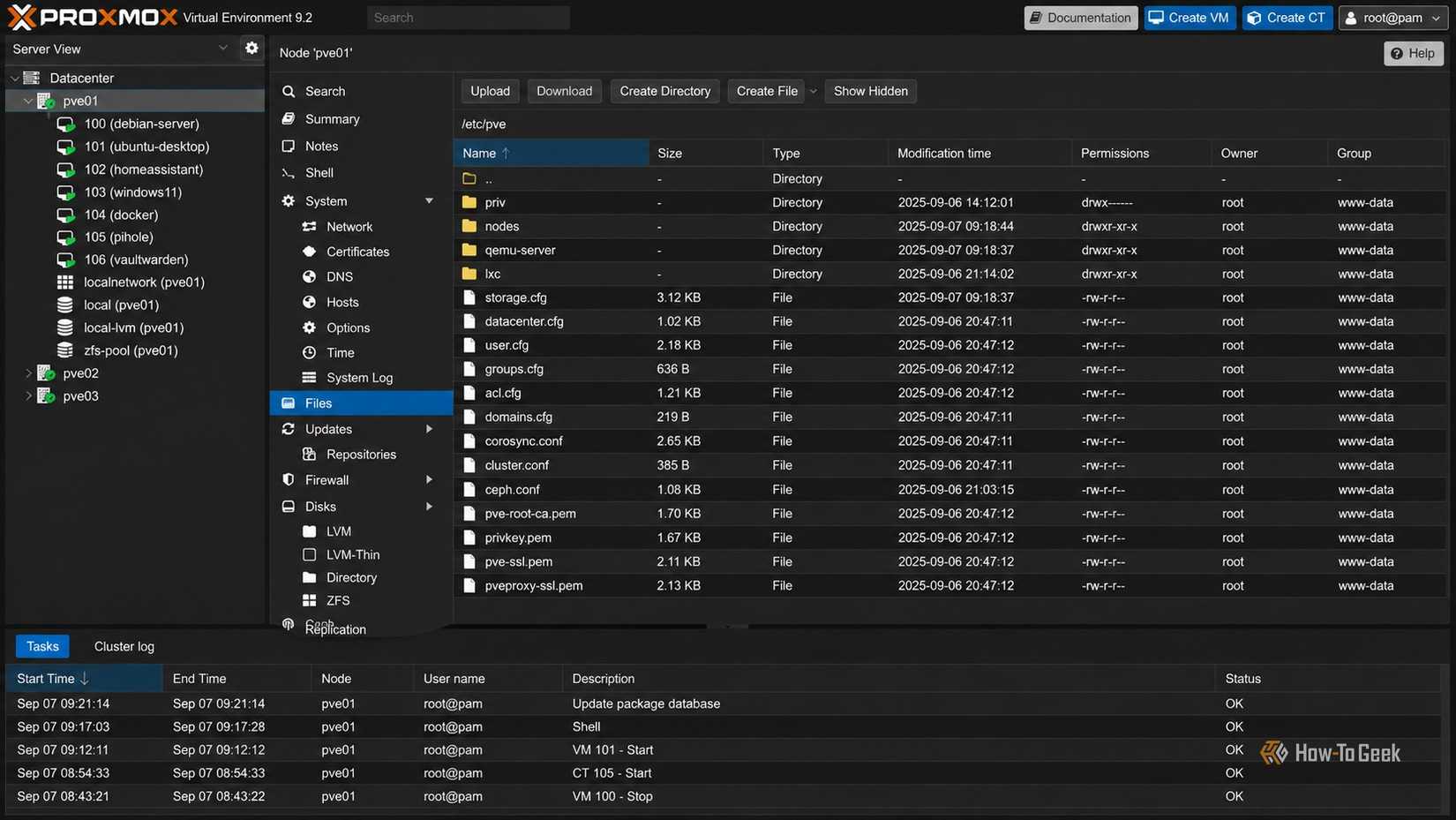
Task: Collapse the System section arrow
Action: point(429,201)
